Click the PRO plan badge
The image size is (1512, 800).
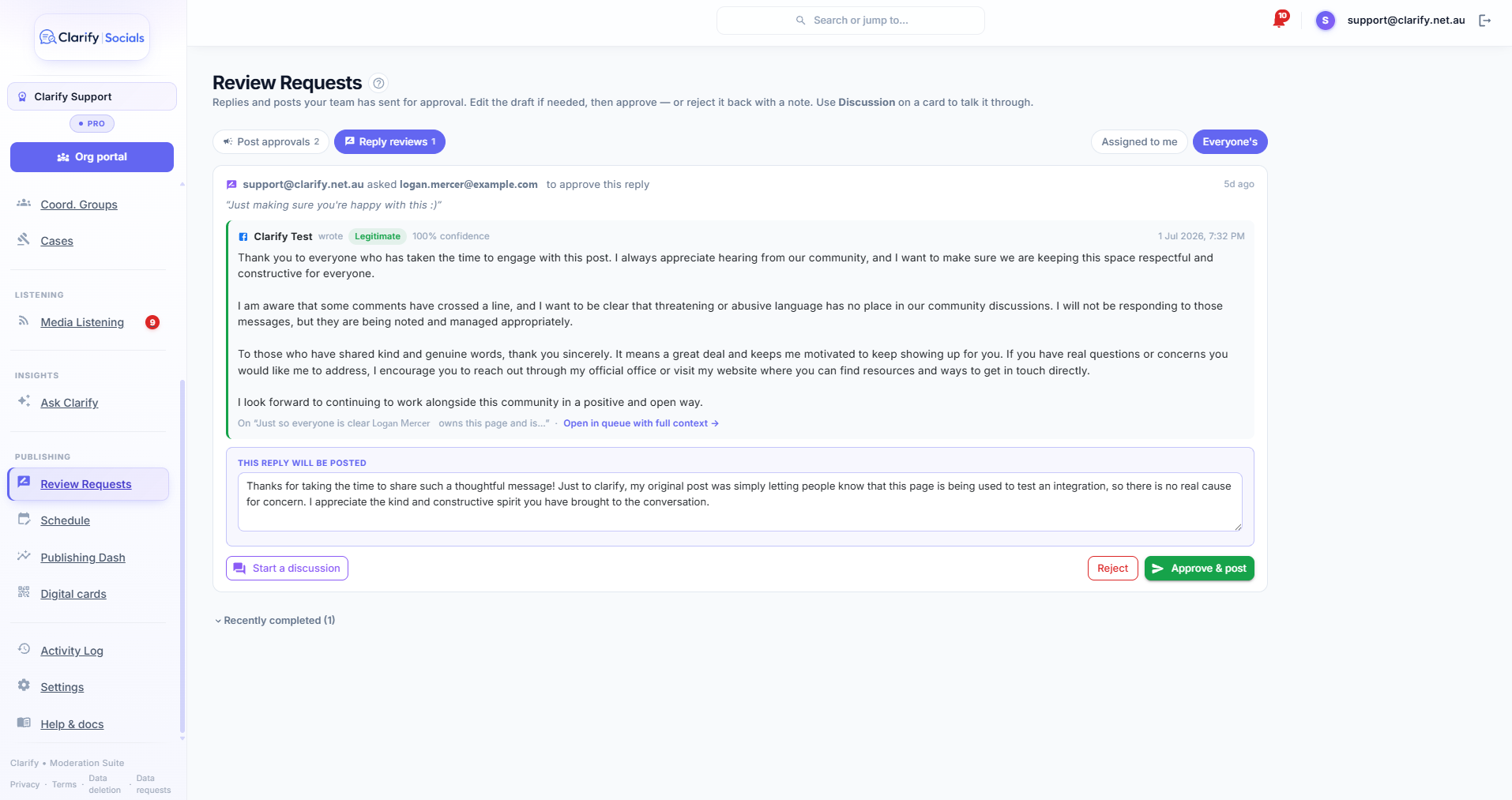pyautogui.click(x=92, y=124)
